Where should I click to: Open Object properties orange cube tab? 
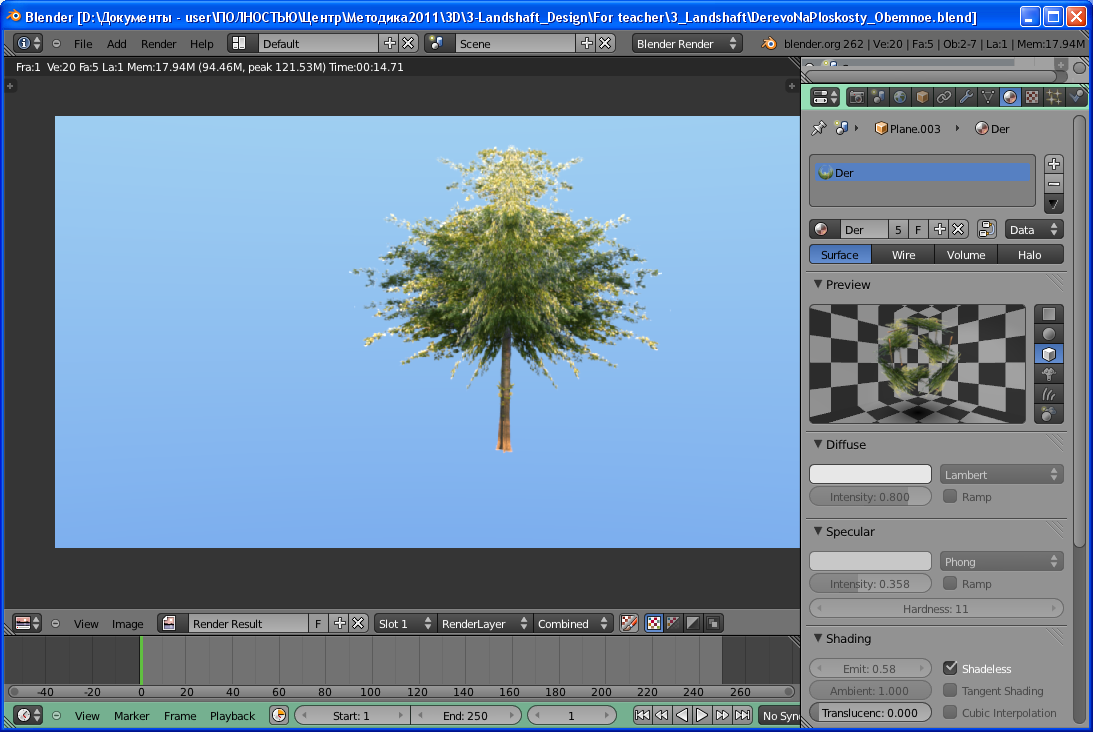[922, 97]
